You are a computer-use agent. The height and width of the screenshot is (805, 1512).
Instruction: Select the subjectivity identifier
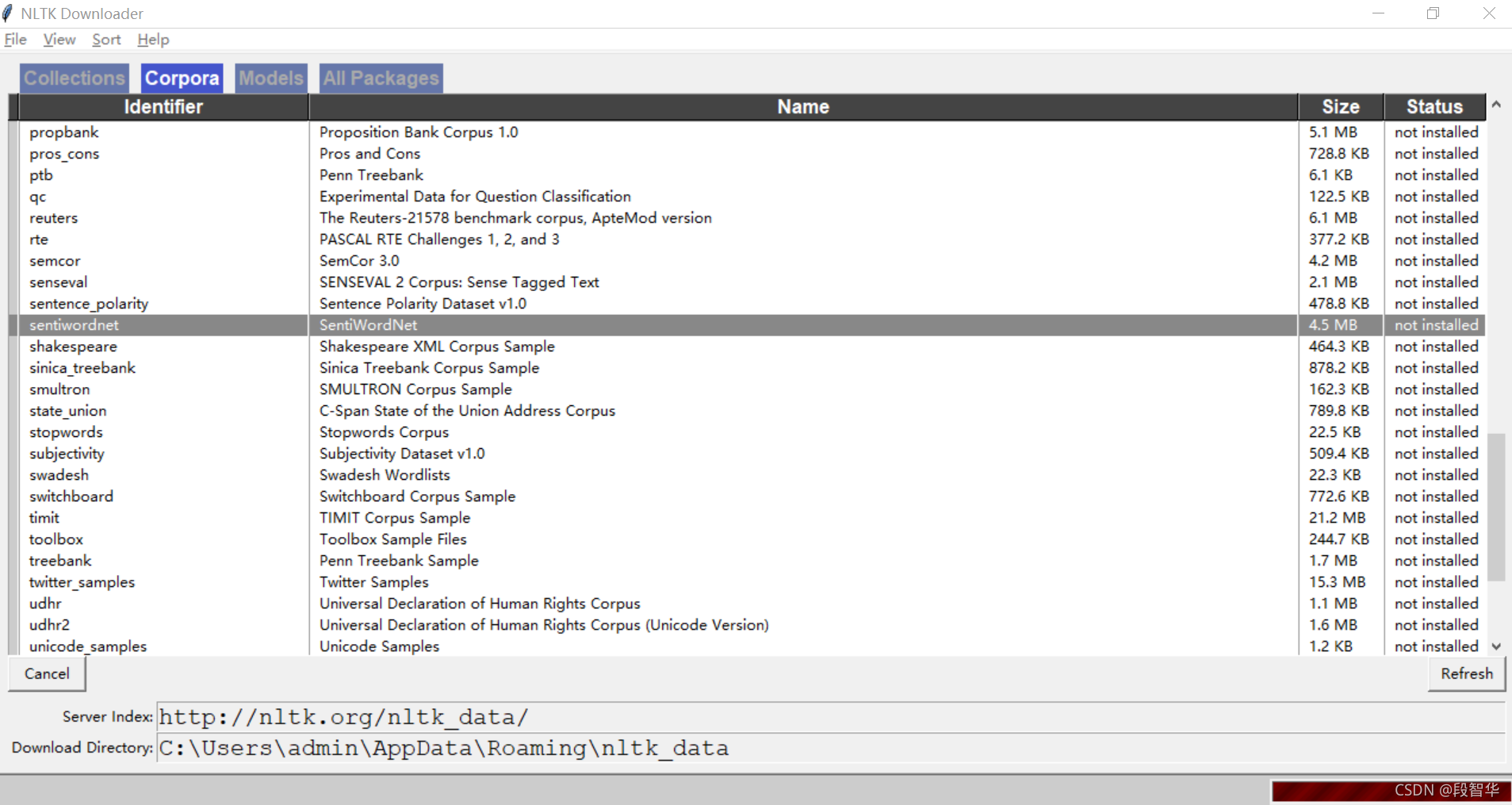67,454
